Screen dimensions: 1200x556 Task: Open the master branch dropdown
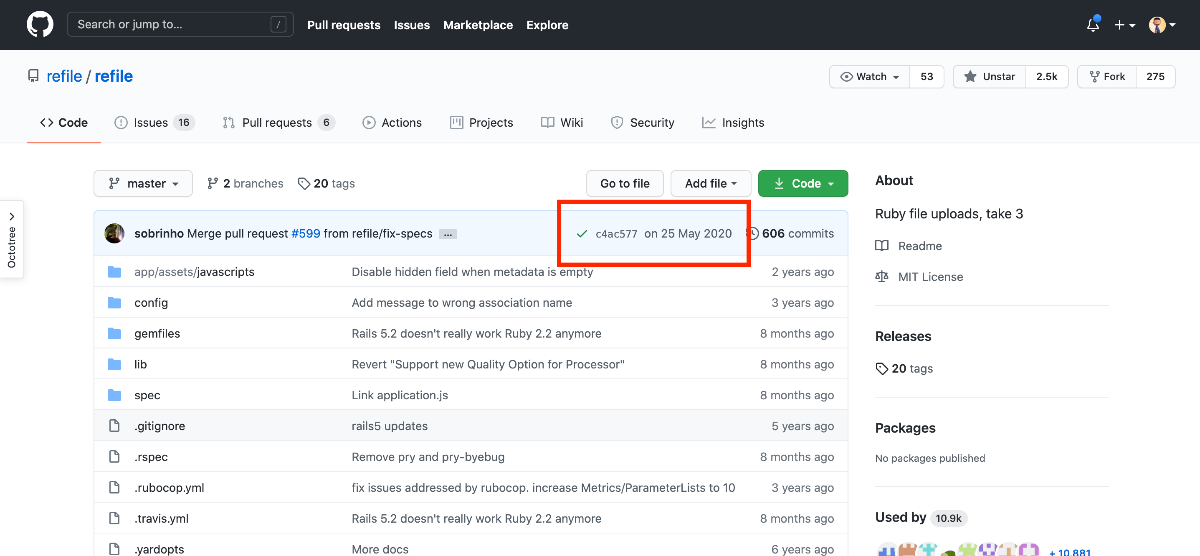pyautogui.click(x=142, y=183)
